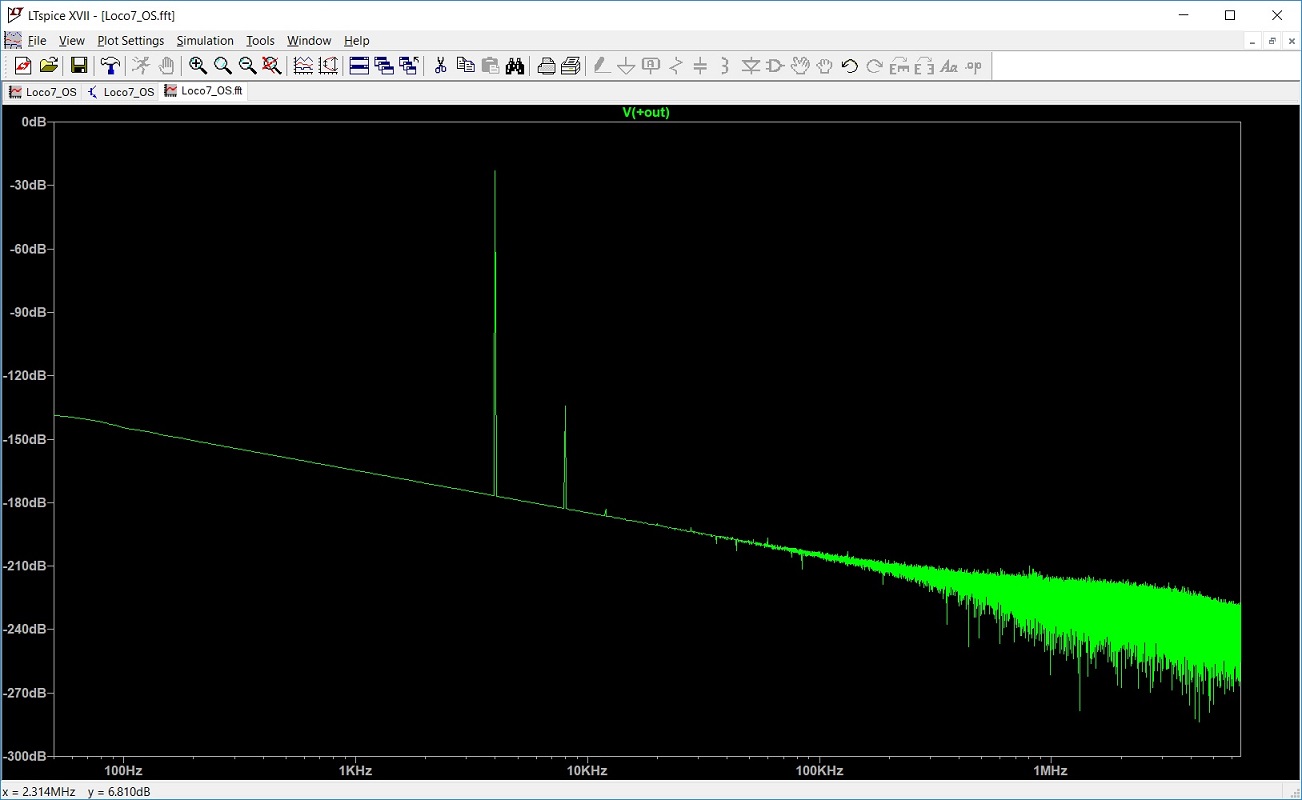Select the Inductor tool
Image resolution: width=1302 pixels, height=800 pixels.
pyautogui.click(x=725, y=66)
